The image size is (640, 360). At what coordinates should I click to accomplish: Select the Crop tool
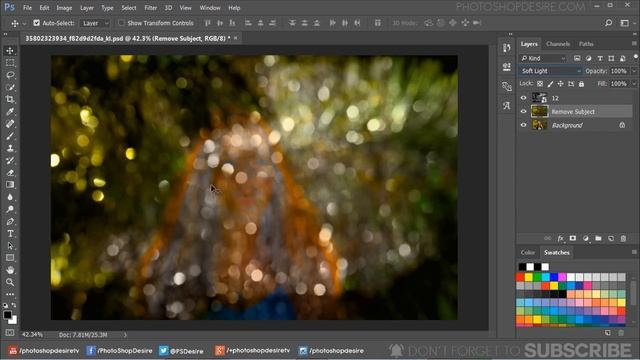(x=10, y=99)
